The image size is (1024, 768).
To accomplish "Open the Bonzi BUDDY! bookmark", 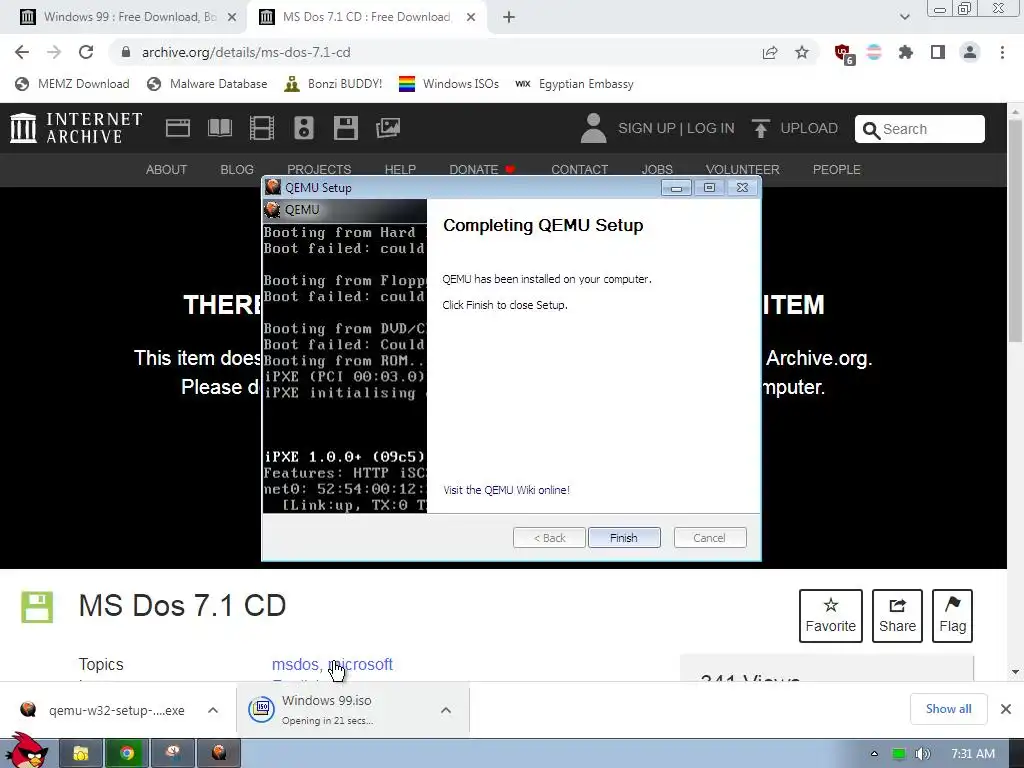I will pos(333,84).
